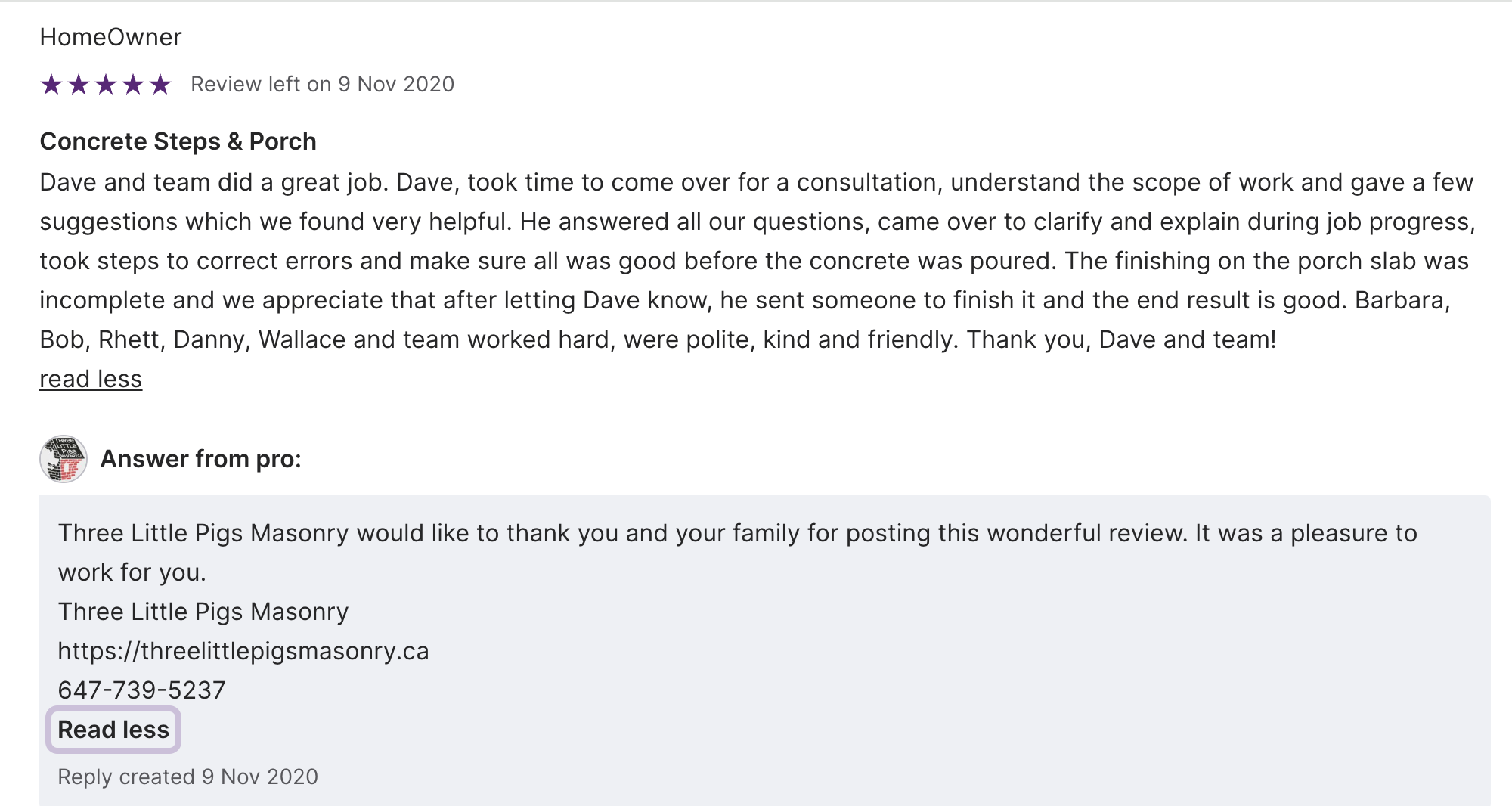Click Three Little Pigs Masonry avatar logo
Viewport: 1512px width, 806px height.
(64, 459)
